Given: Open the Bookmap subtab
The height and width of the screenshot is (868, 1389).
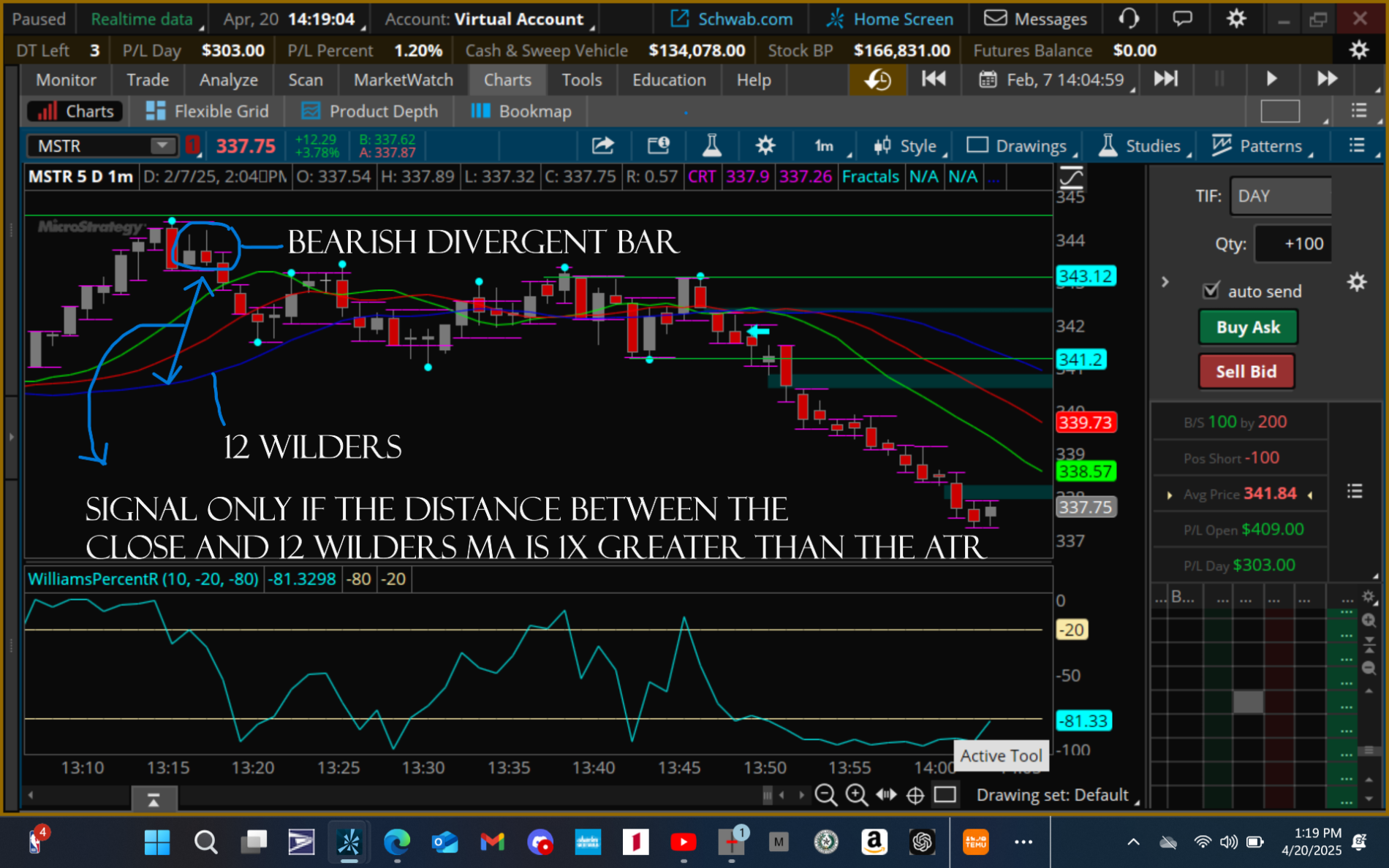Looking at the screenshot, I should [x=521, y=111].
